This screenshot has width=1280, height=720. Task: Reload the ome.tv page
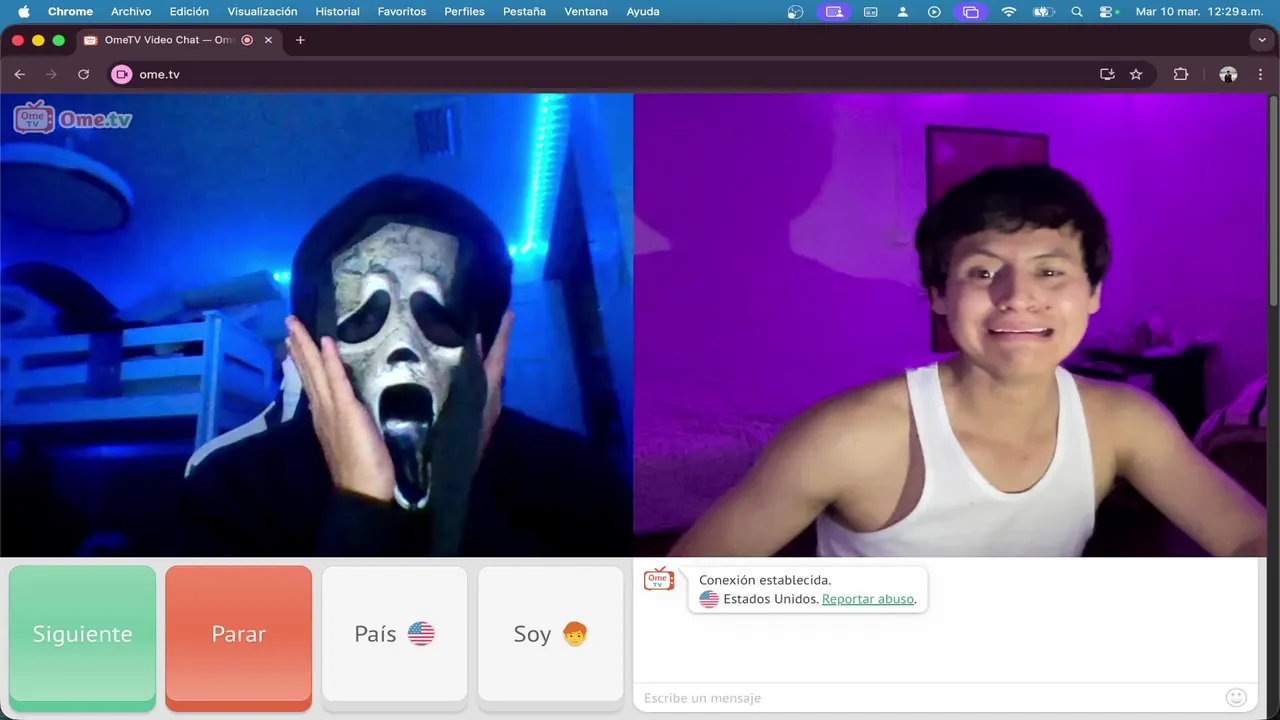[83, 74]
